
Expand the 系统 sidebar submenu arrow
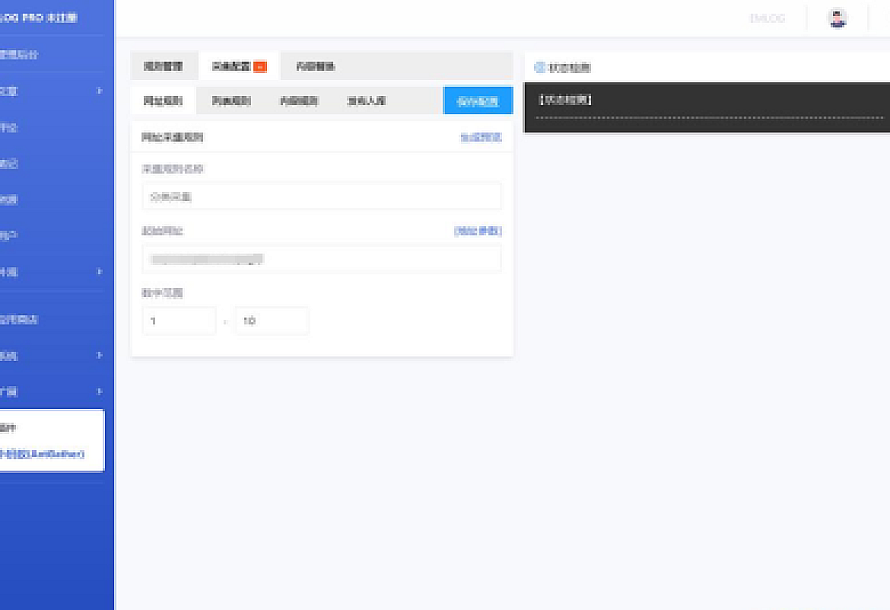pos(99,355)
